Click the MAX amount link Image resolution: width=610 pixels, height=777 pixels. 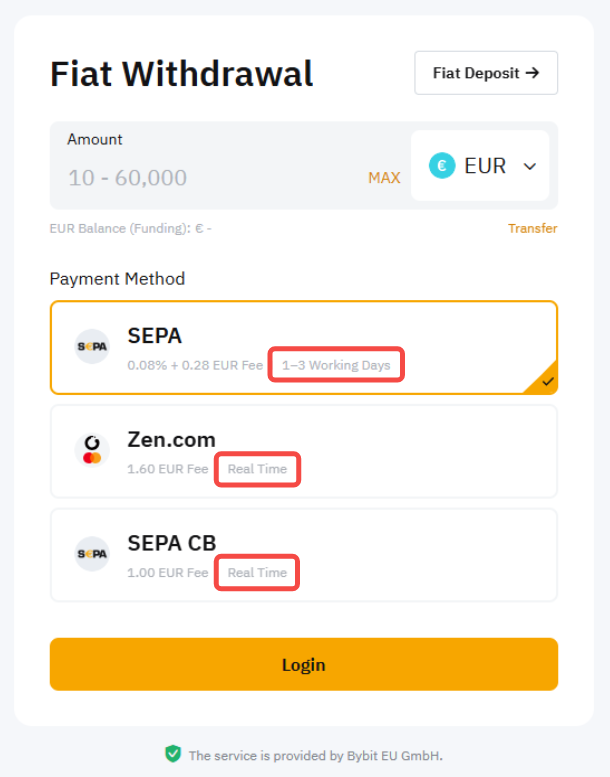click(384, 178)
